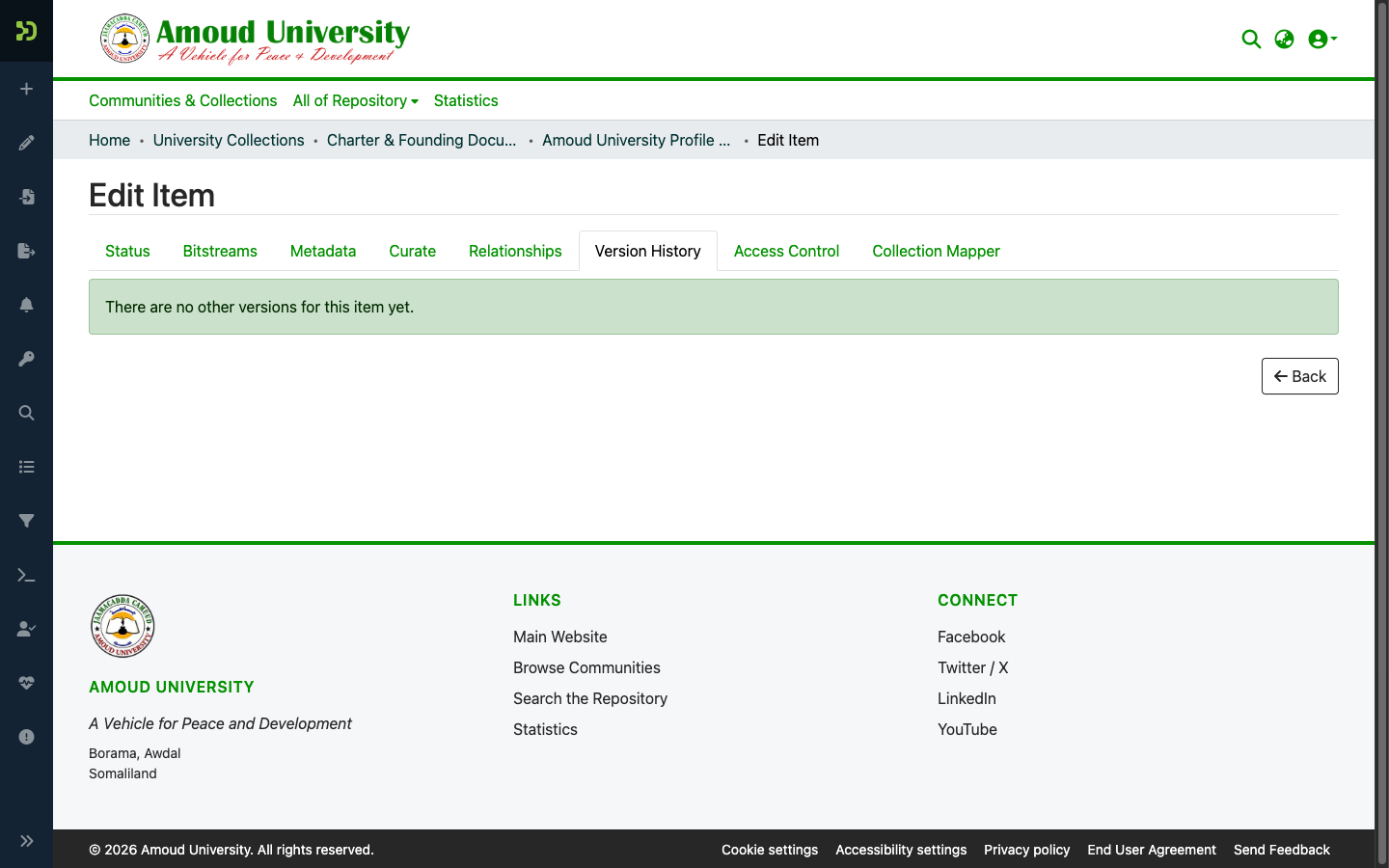The height and width of the screenshot is (868, 1389).
Task: Open Accessibility settings in the footer
Action: pos(901,850)
